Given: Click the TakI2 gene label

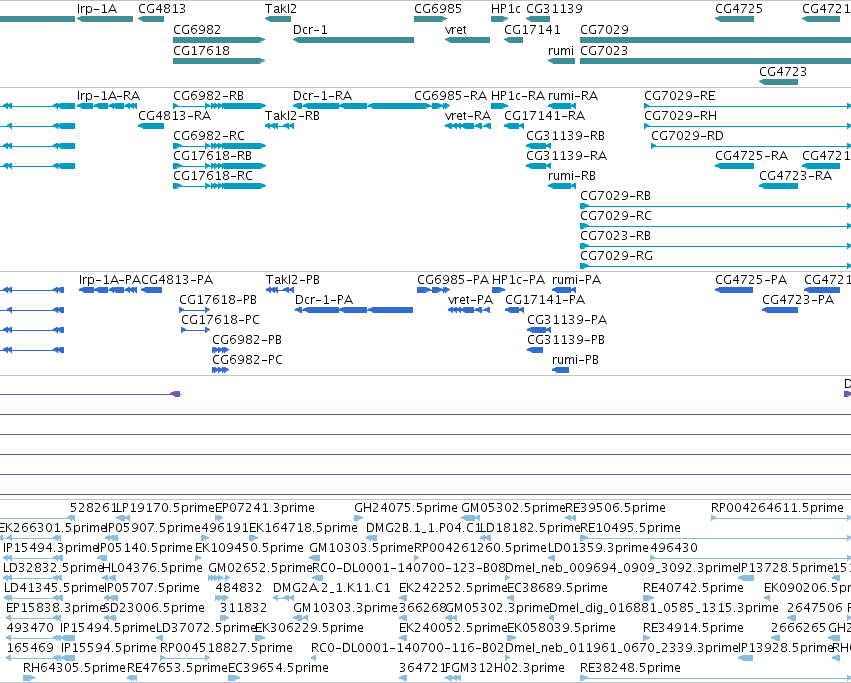Looking at the screenshot, I should [281, 9].
